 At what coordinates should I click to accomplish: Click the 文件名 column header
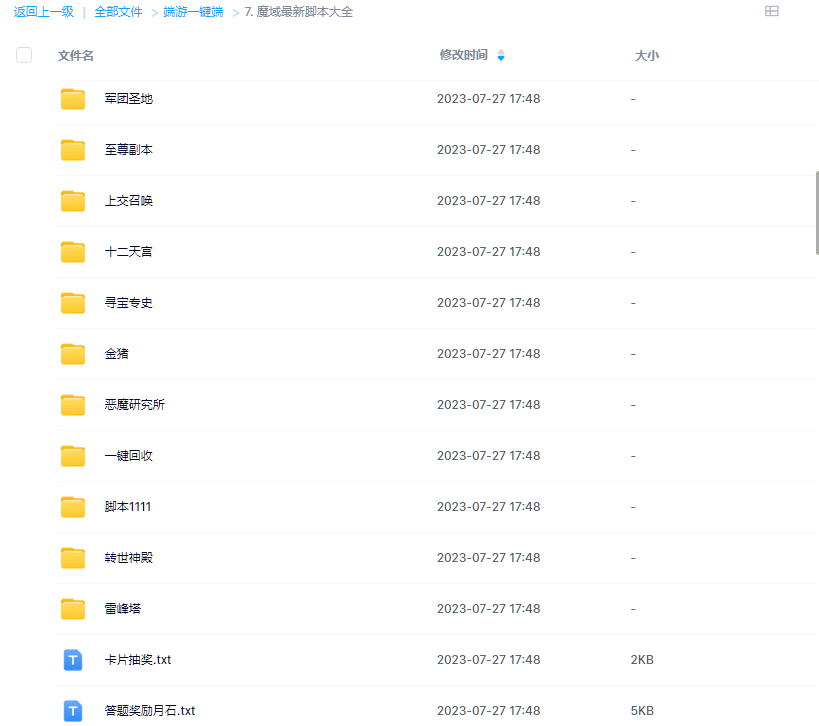point(76,56)
